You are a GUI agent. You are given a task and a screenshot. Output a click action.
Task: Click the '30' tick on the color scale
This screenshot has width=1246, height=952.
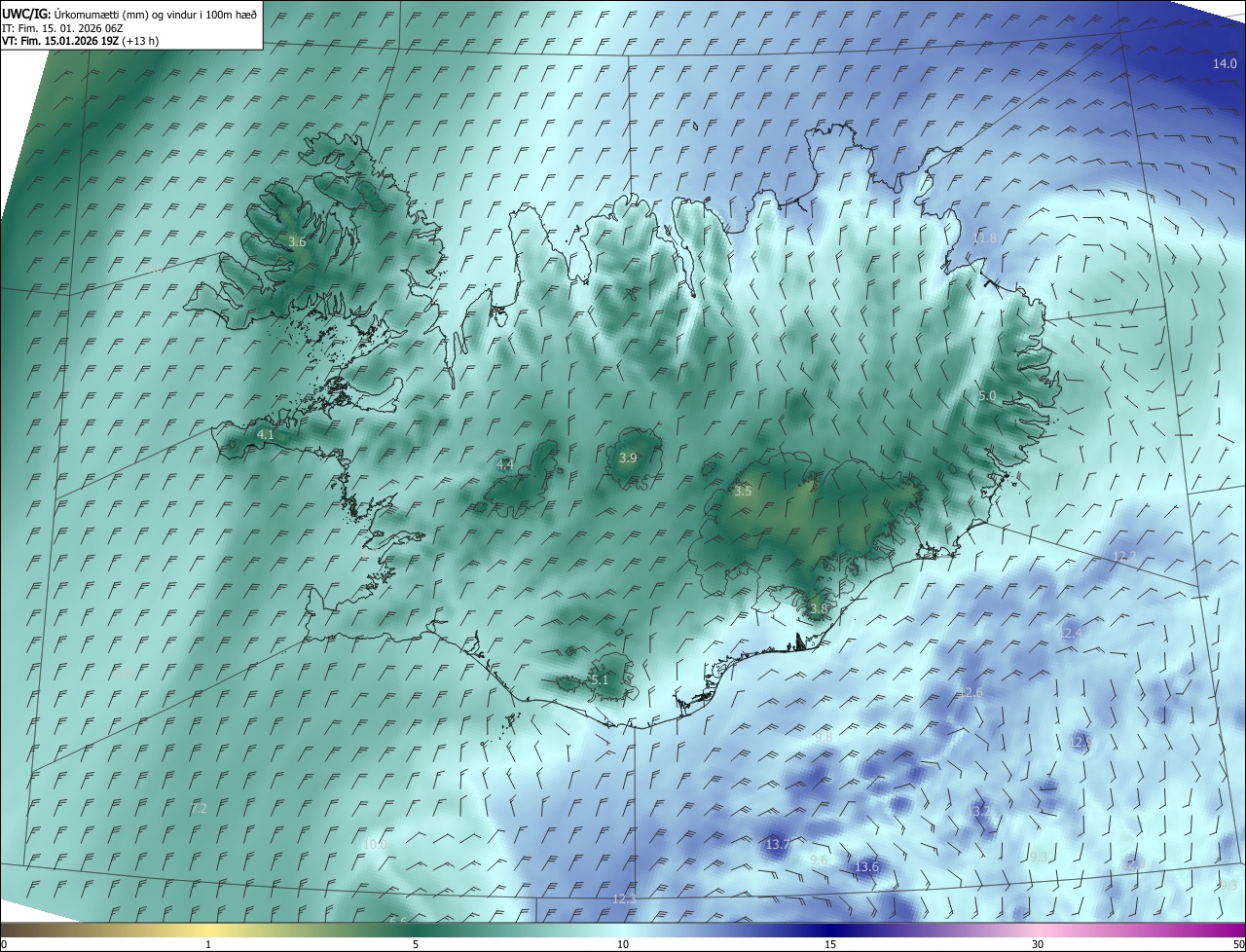coord(1038,945)
